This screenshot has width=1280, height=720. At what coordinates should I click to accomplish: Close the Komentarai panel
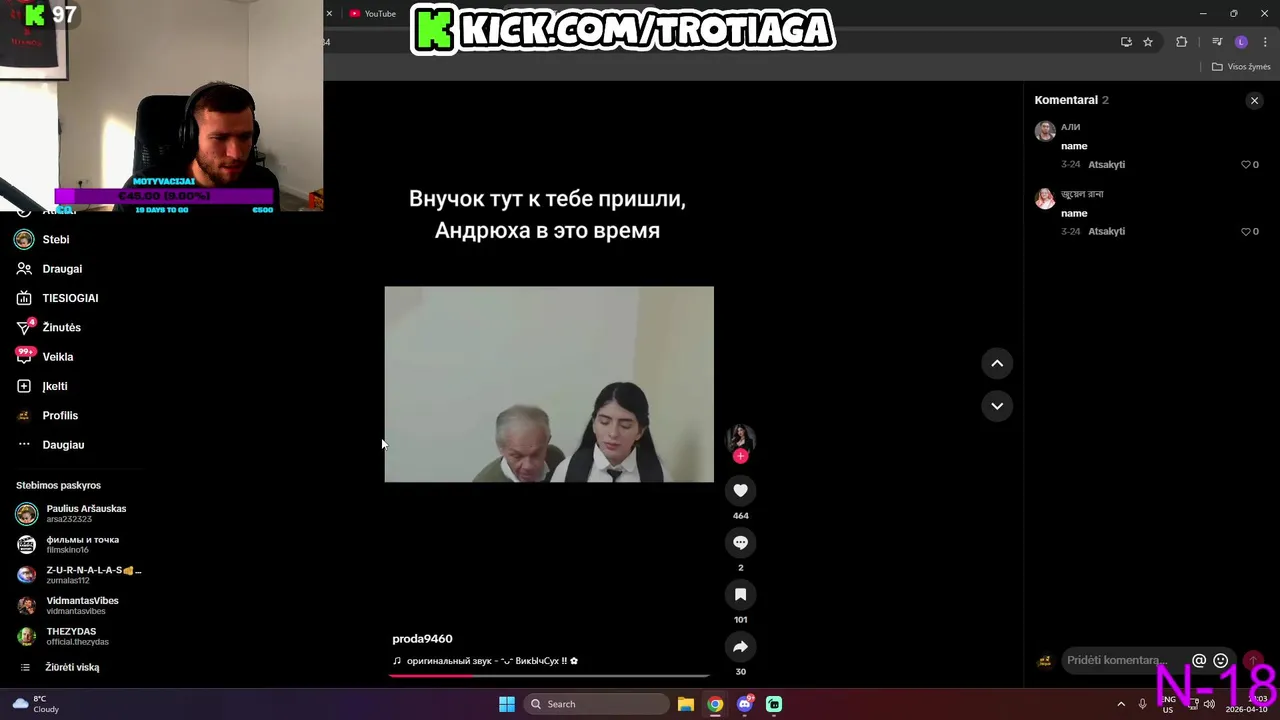pos(1254,100)
